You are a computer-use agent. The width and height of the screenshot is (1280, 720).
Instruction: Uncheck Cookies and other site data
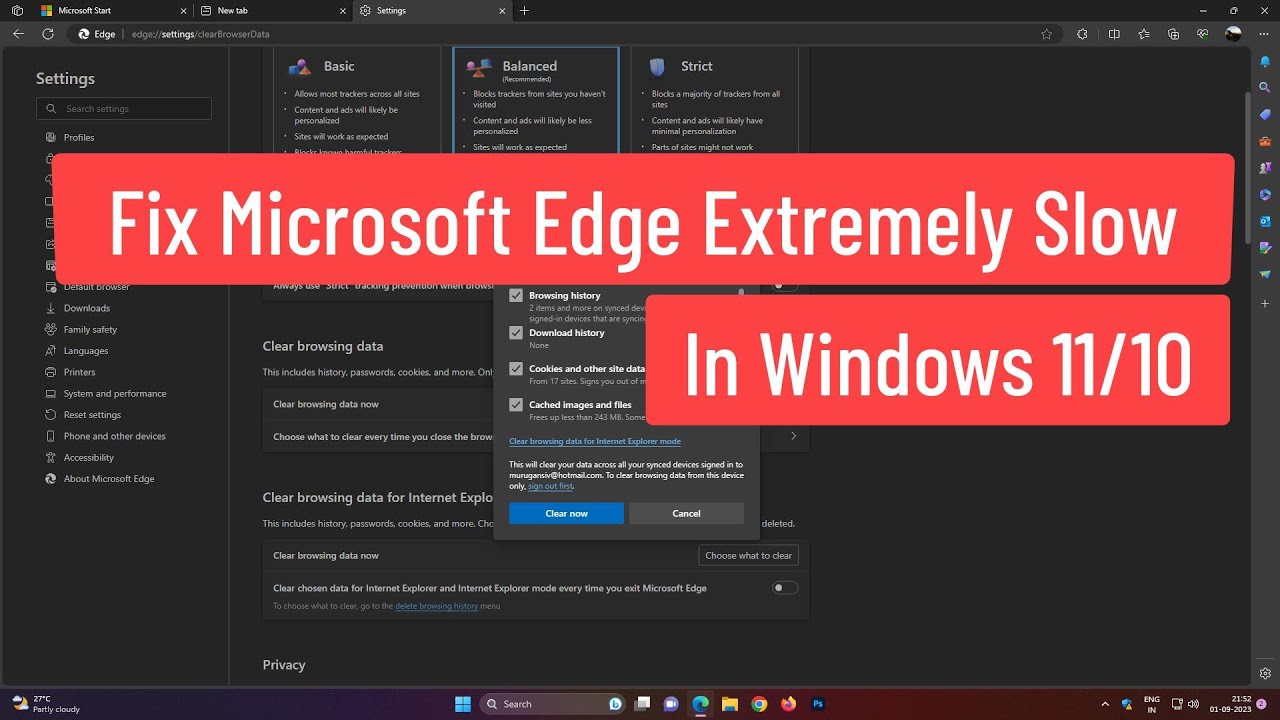pyautogui.click(x=516, y=368)
